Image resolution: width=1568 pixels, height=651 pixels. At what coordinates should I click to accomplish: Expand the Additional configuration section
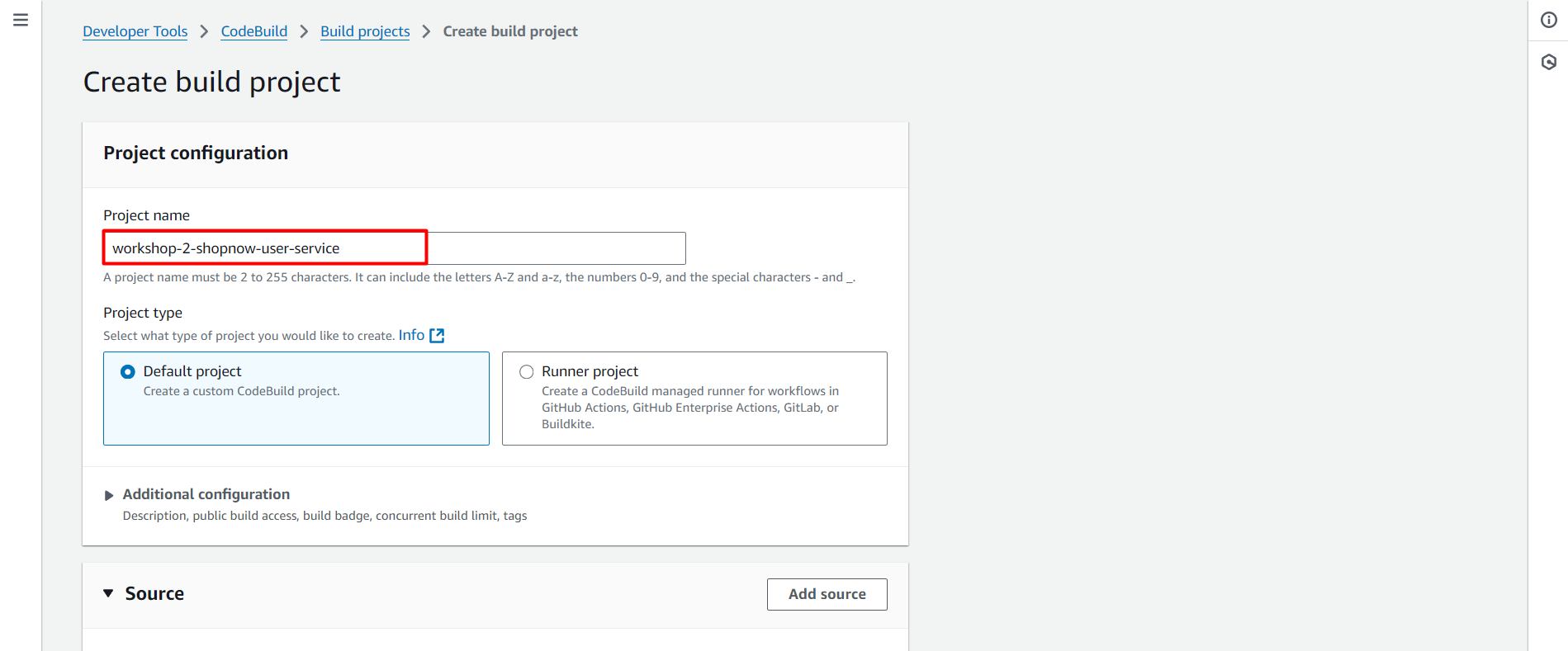[206, 494]
